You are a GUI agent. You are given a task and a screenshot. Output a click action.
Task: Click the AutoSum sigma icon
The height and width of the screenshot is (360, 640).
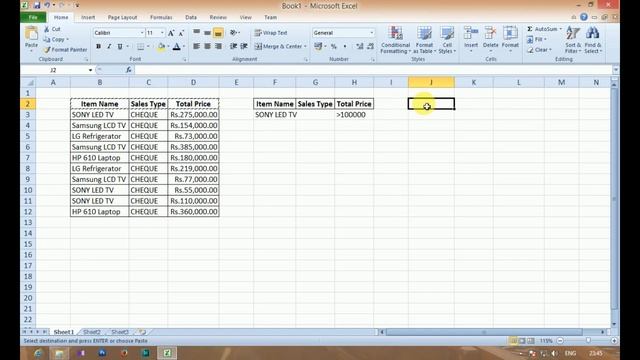pyautogui.click(x=529, y=29)
